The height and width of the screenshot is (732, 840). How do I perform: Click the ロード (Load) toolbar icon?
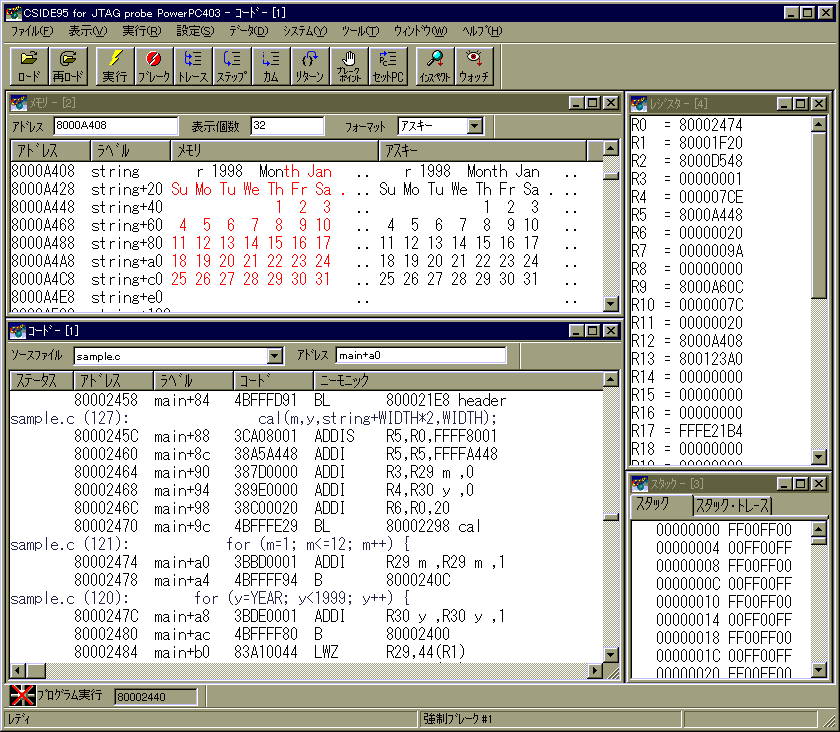pos(29,66)
